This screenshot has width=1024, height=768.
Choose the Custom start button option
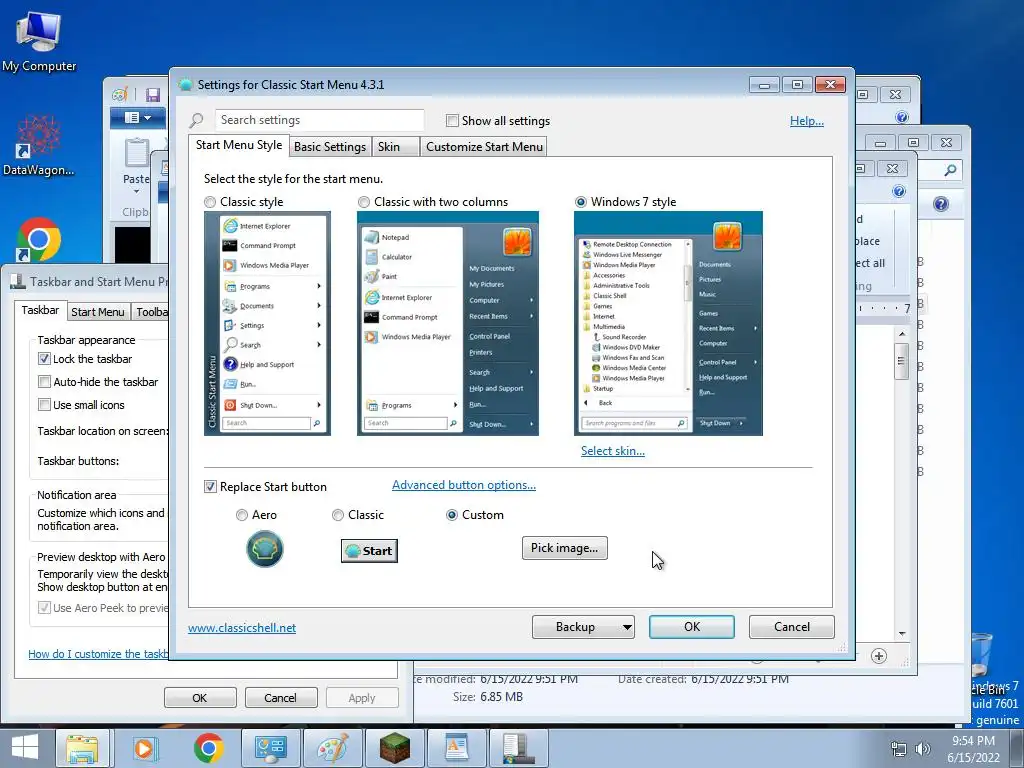pos(451,515)
